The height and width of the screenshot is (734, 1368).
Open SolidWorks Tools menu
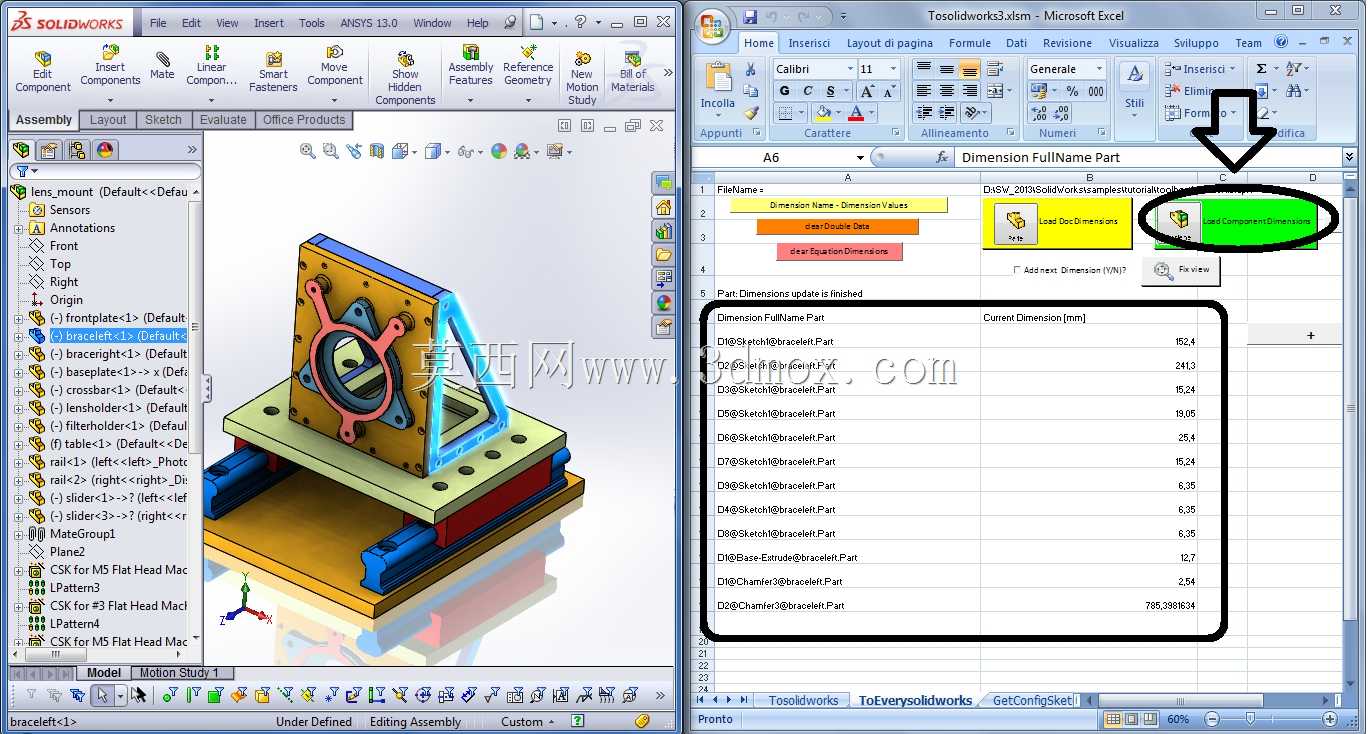tap(312, 23)
